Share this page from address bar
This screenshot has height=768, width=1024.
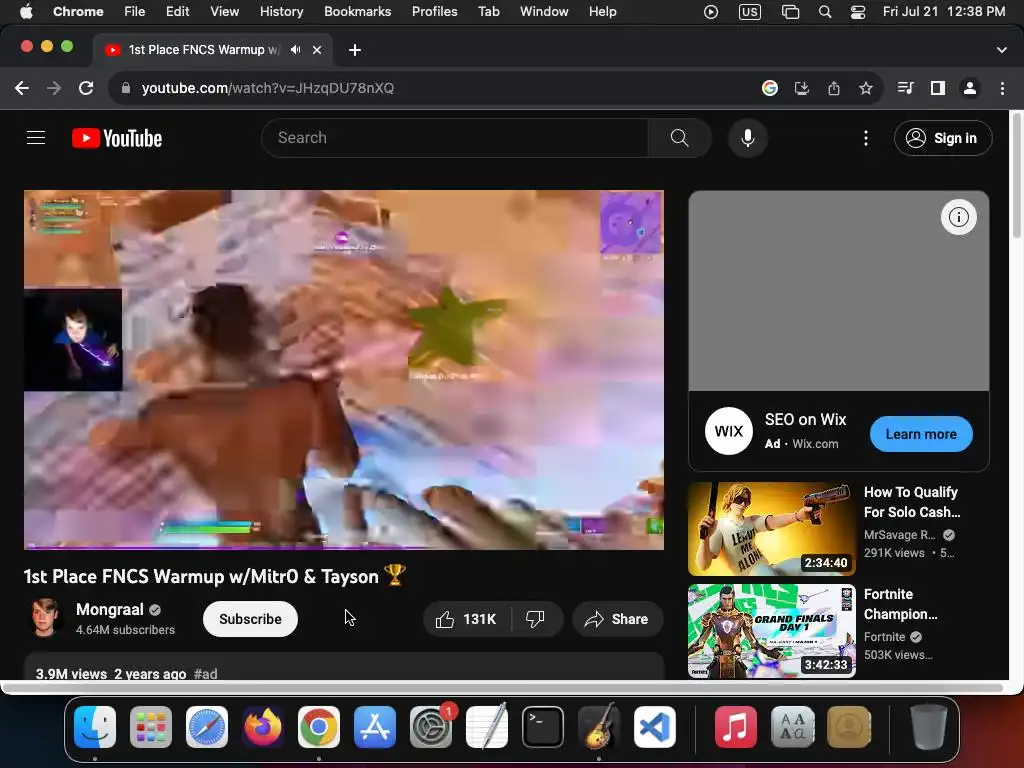834,88
